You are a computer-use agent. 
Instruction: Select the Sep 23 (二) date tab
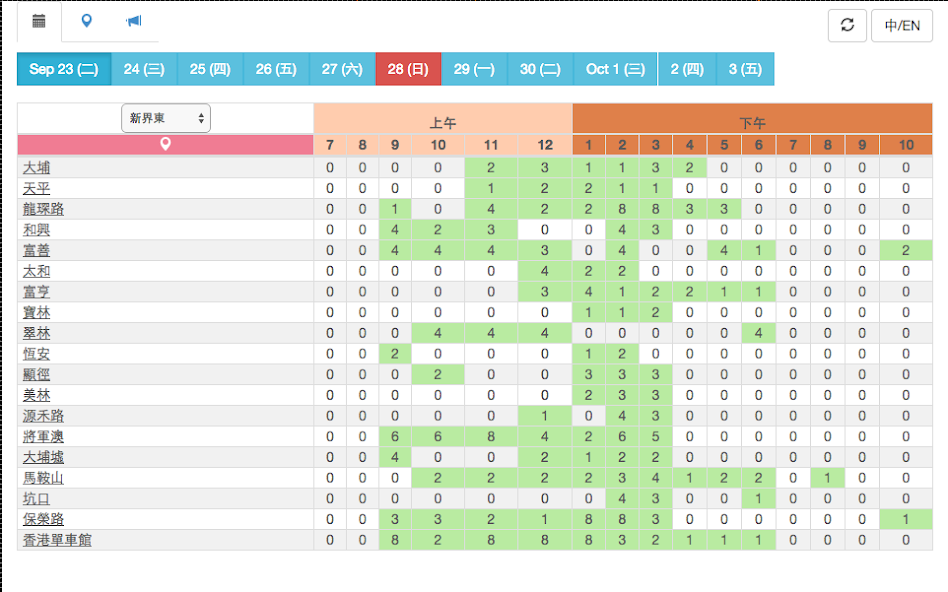point(64,69)
